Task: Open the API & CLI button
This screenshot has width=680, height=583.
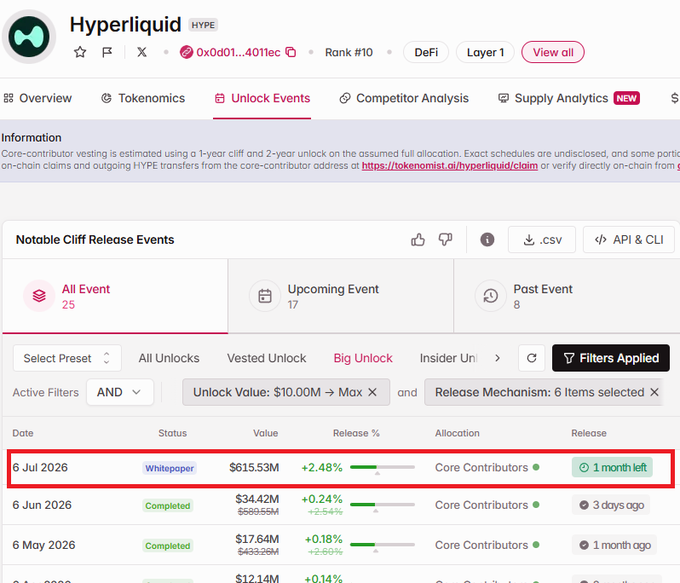Action: pos(629,239)
